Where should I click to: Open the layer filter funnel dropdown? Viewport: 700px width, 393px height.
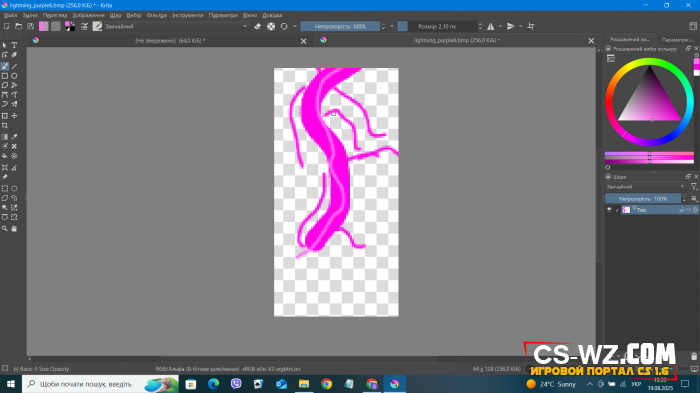[694, 187]
